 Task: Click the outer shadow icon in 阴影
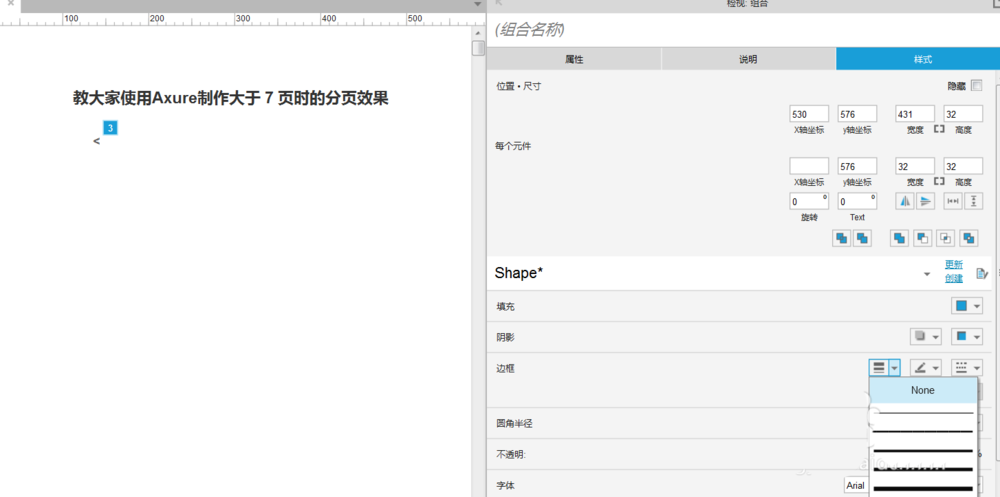coord(920,336)
